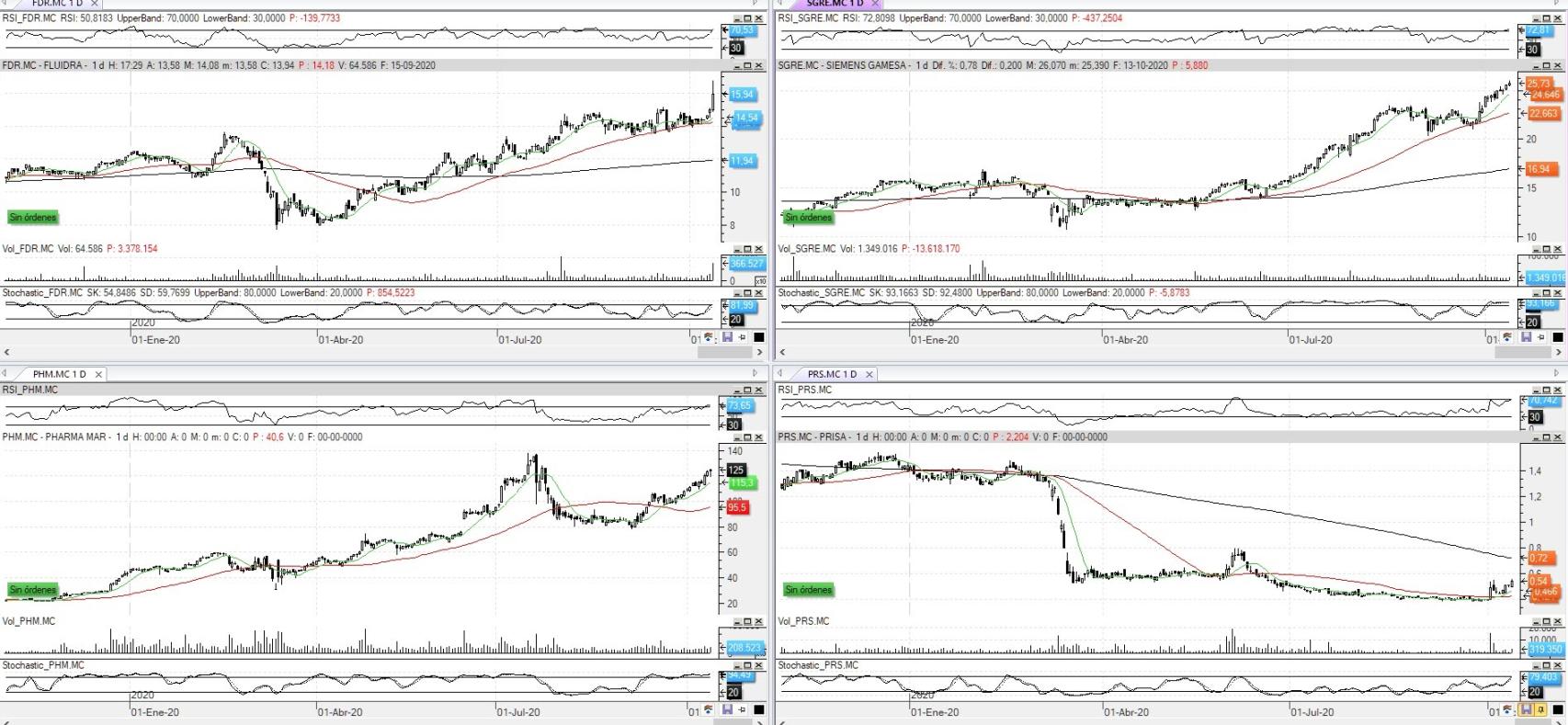
Task: Click 'Sin órdenes' label on Prisa chart
Action: click(x=808, y=590)
